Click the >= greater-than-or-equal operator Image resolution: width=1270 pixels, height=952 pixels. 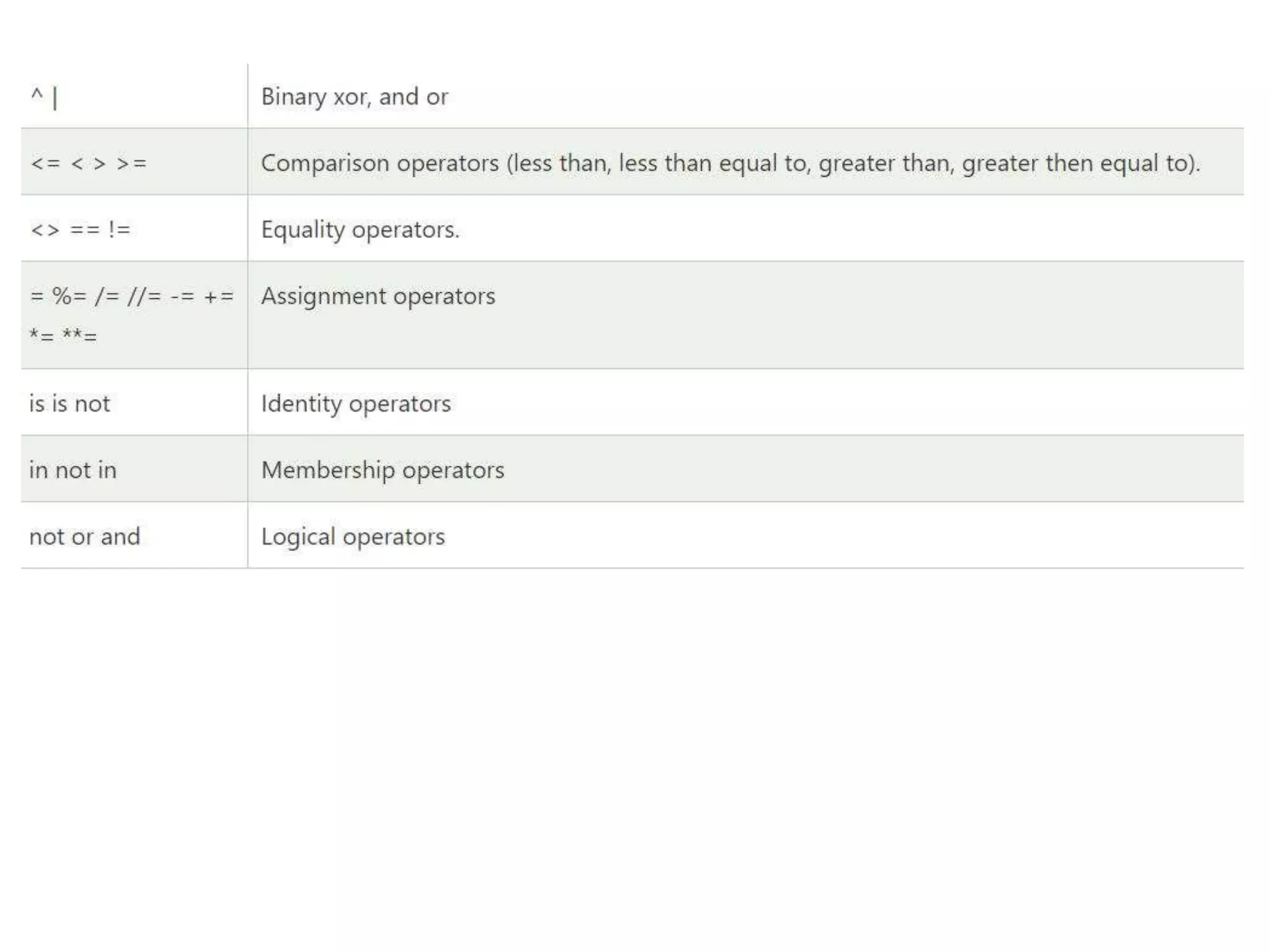(131, 164)
